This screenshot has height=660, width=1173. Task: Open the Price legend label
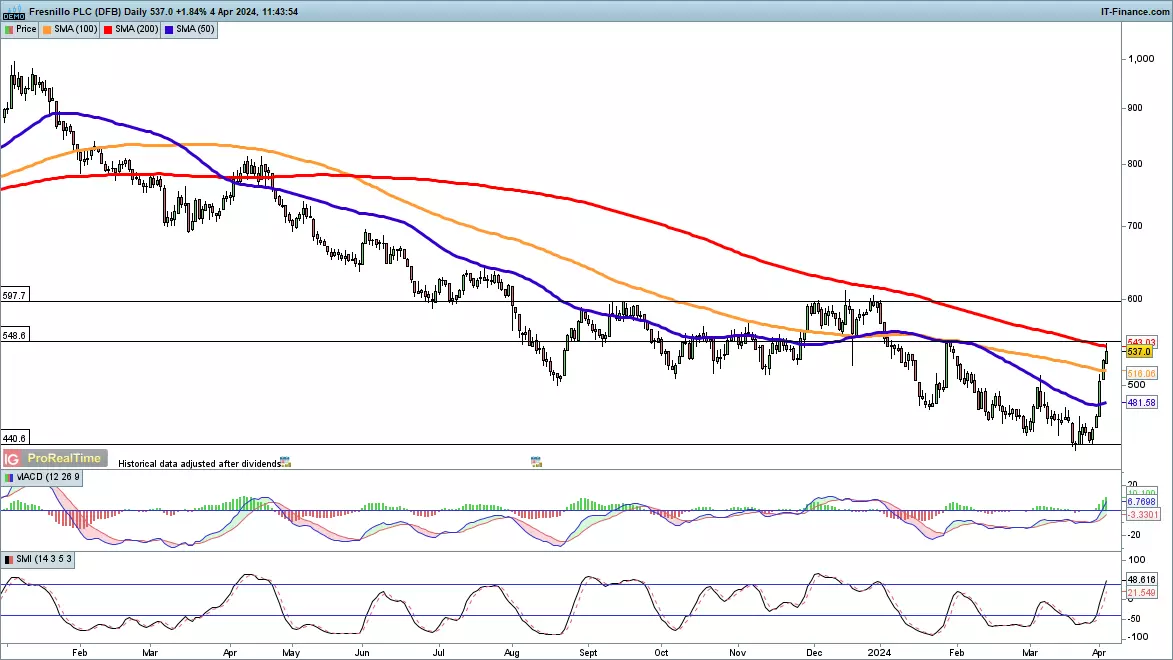pos(26,29)
